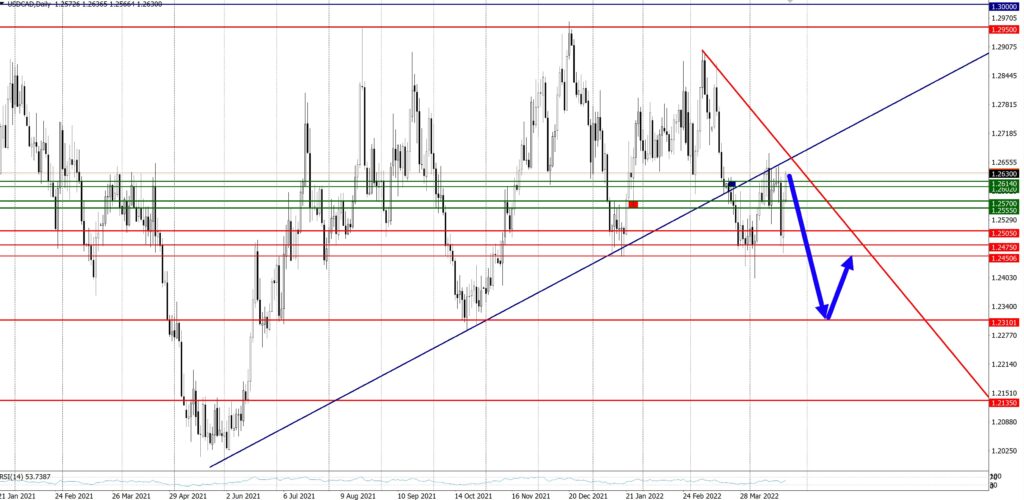This screenshot has height=500, width=1024.
Task: Click the gray chart shift triangle at top
Action: [x=793, y=2]
